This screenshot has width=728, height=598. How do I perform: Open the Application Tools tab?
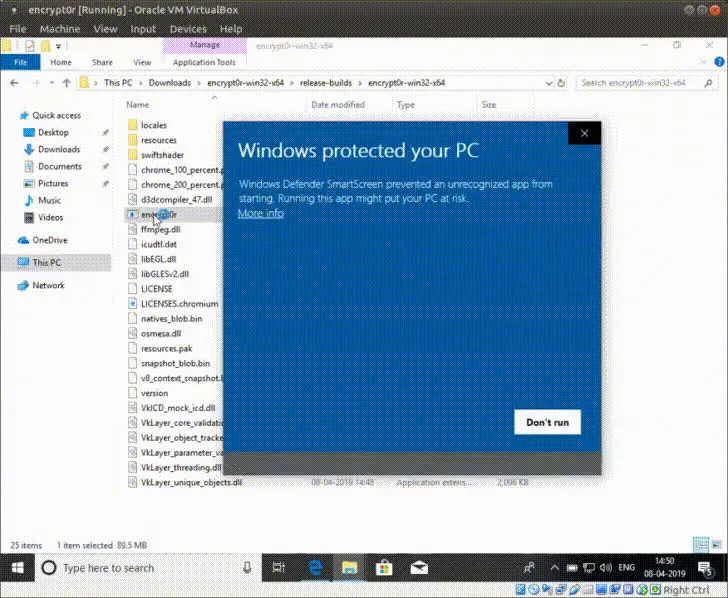click(x=204, y=62)
